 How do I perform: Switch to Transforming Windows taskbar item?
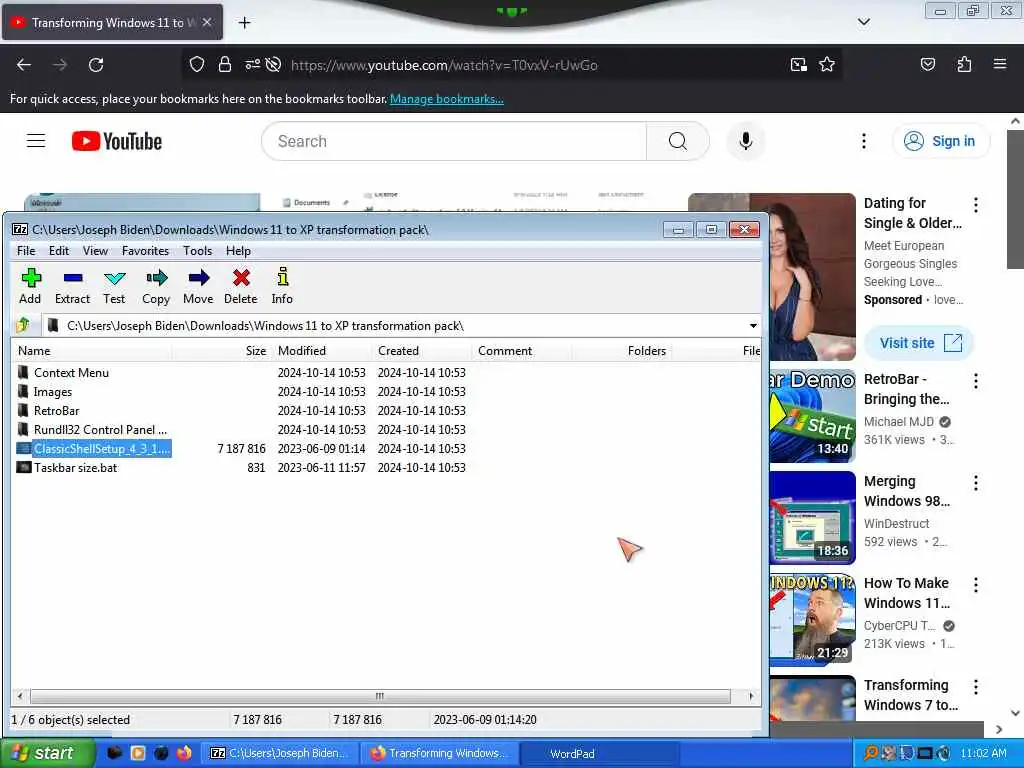439,754
